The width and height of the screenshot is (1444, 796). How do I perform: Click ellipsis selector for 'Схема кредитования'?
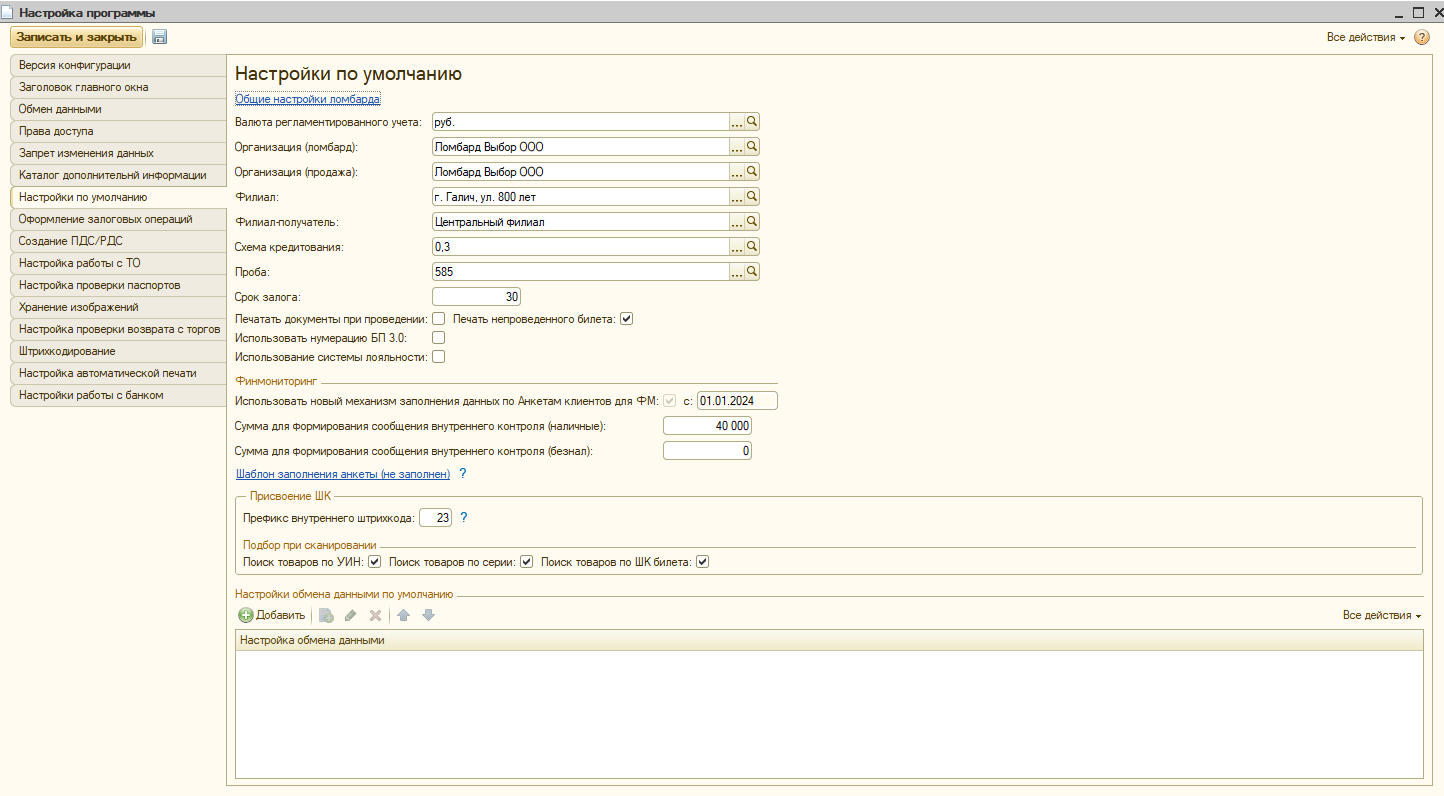737,247
